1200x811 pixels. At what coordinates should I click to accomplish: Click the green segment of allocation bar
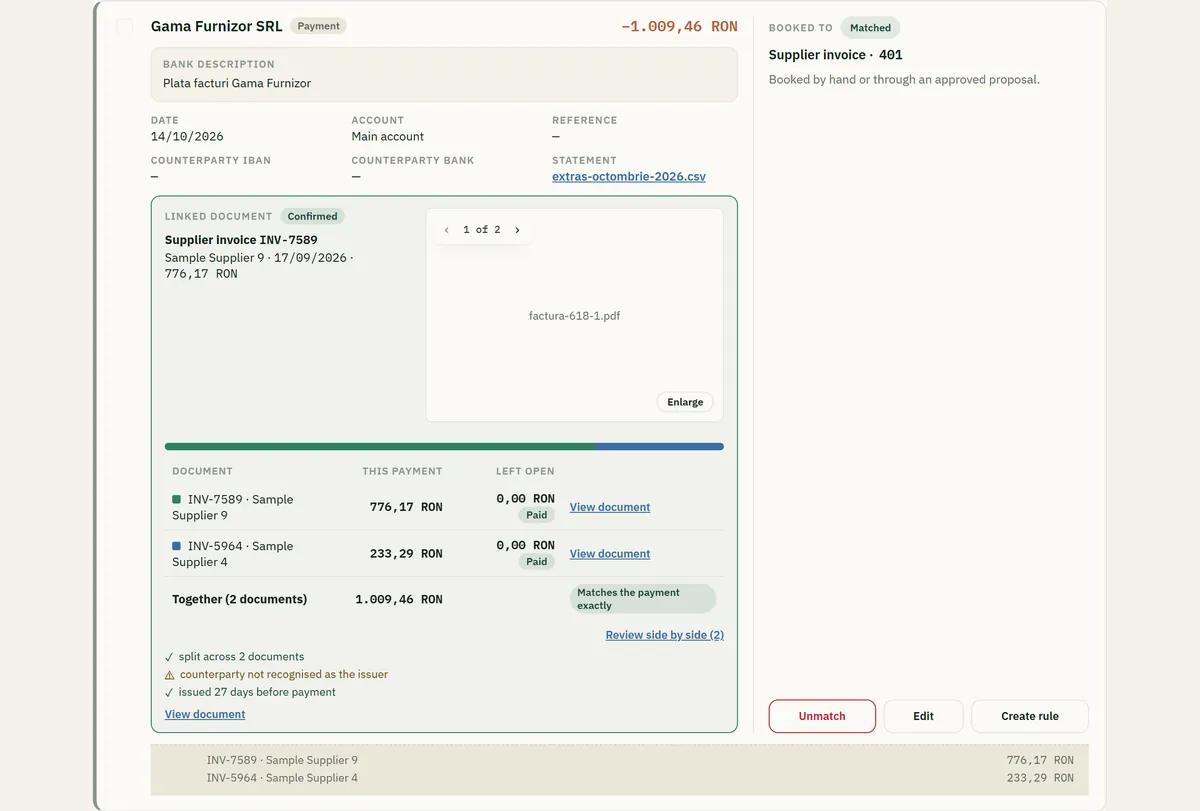click(380, 446)
